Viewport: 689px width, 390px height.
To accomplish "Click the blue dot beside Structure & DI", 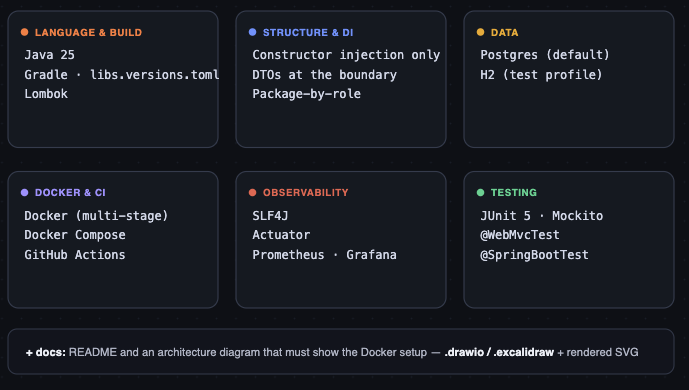I will point(253,32).
